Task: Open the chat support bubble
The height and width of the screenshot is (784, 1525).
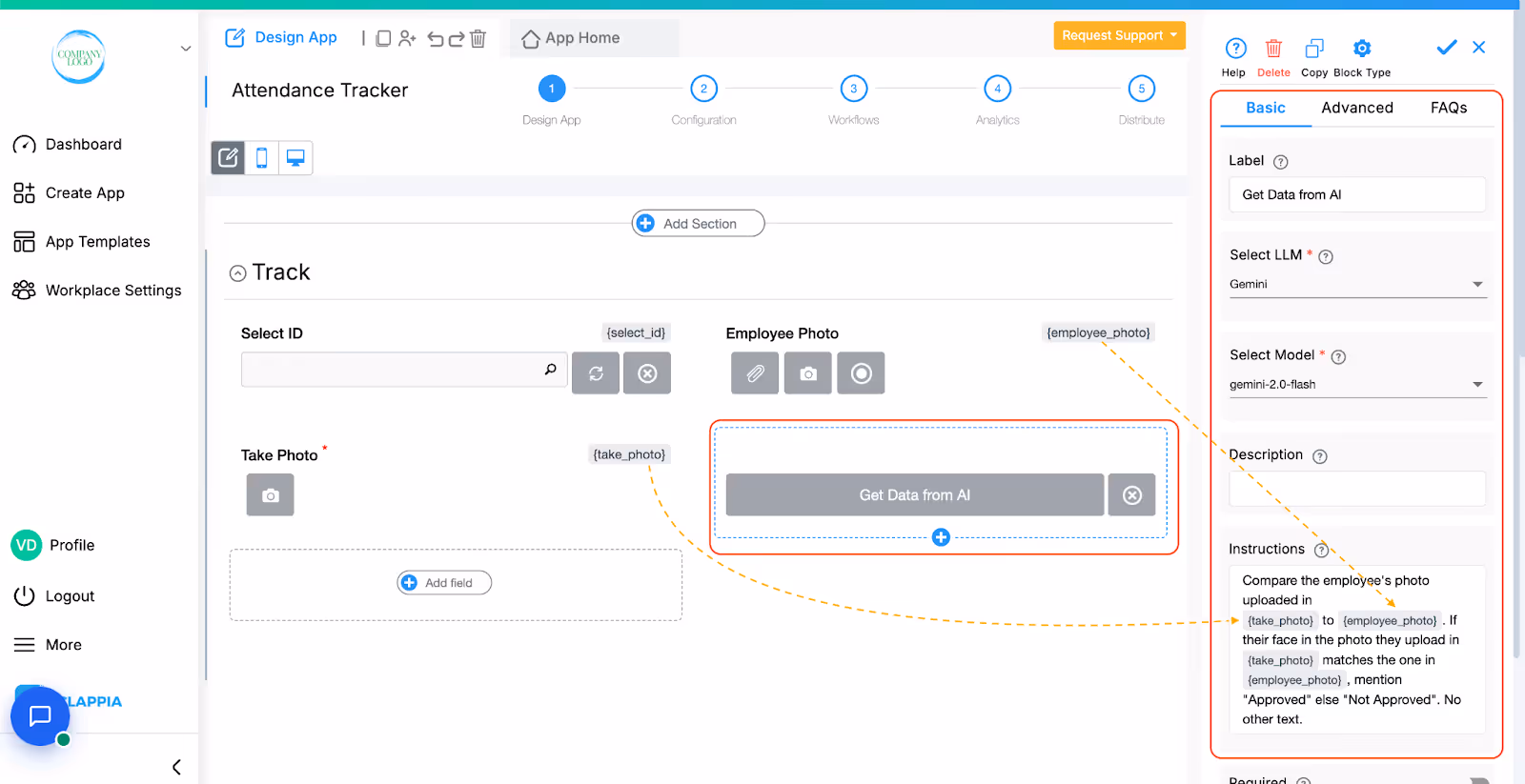Action: click(x=40, y=715)
